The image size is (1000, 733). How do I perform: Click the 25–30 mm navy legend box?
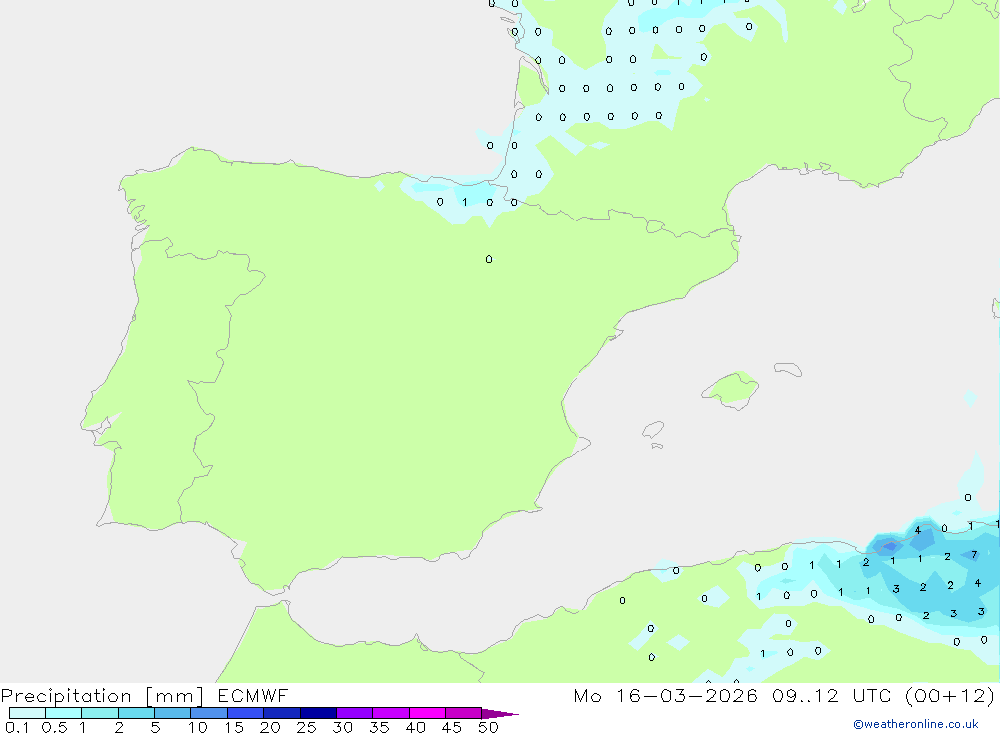(318, 713)
